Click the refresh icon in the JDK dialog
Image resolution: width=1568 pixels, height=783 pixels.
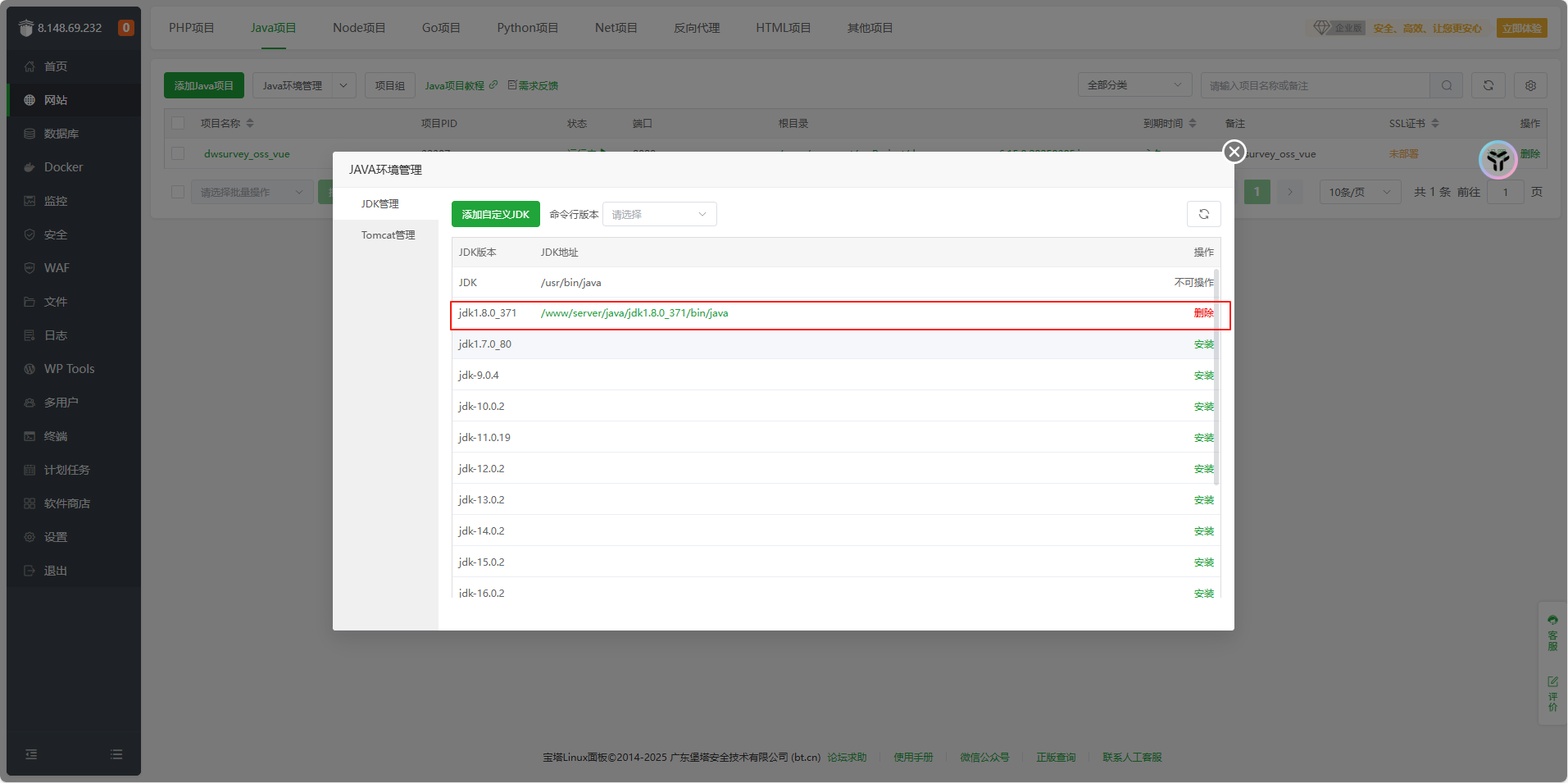coord(1203,214)
